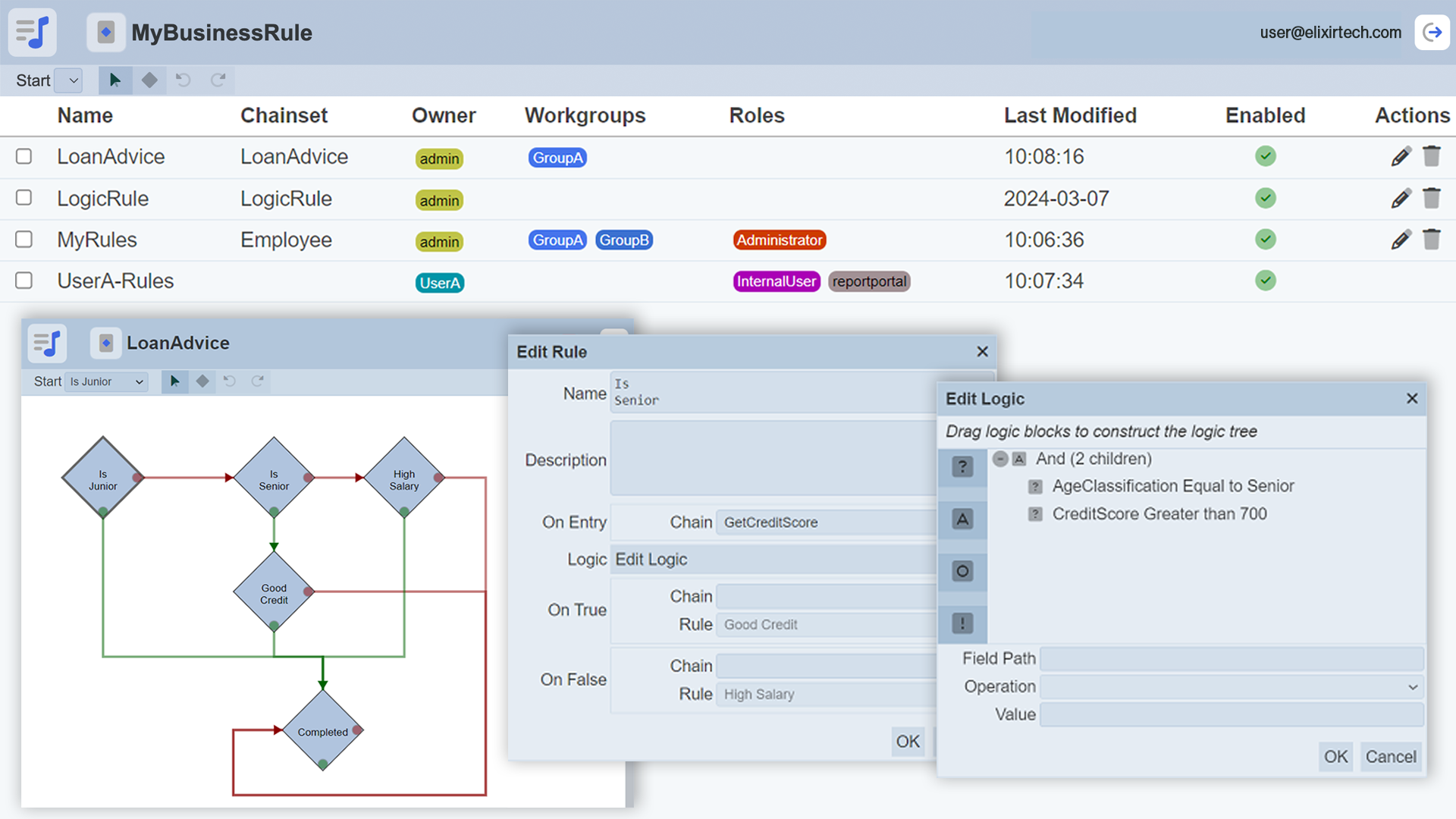Check the LoanAdvice row checkbox
The image size is (1456, 819).
click(24, 157)
